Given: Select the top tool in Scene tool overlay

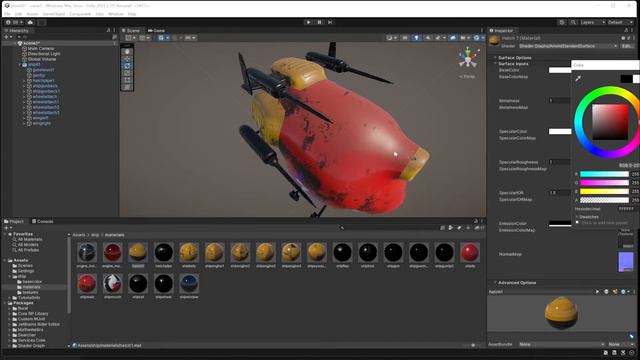Looking at the screenshot, I should point(127,51).
